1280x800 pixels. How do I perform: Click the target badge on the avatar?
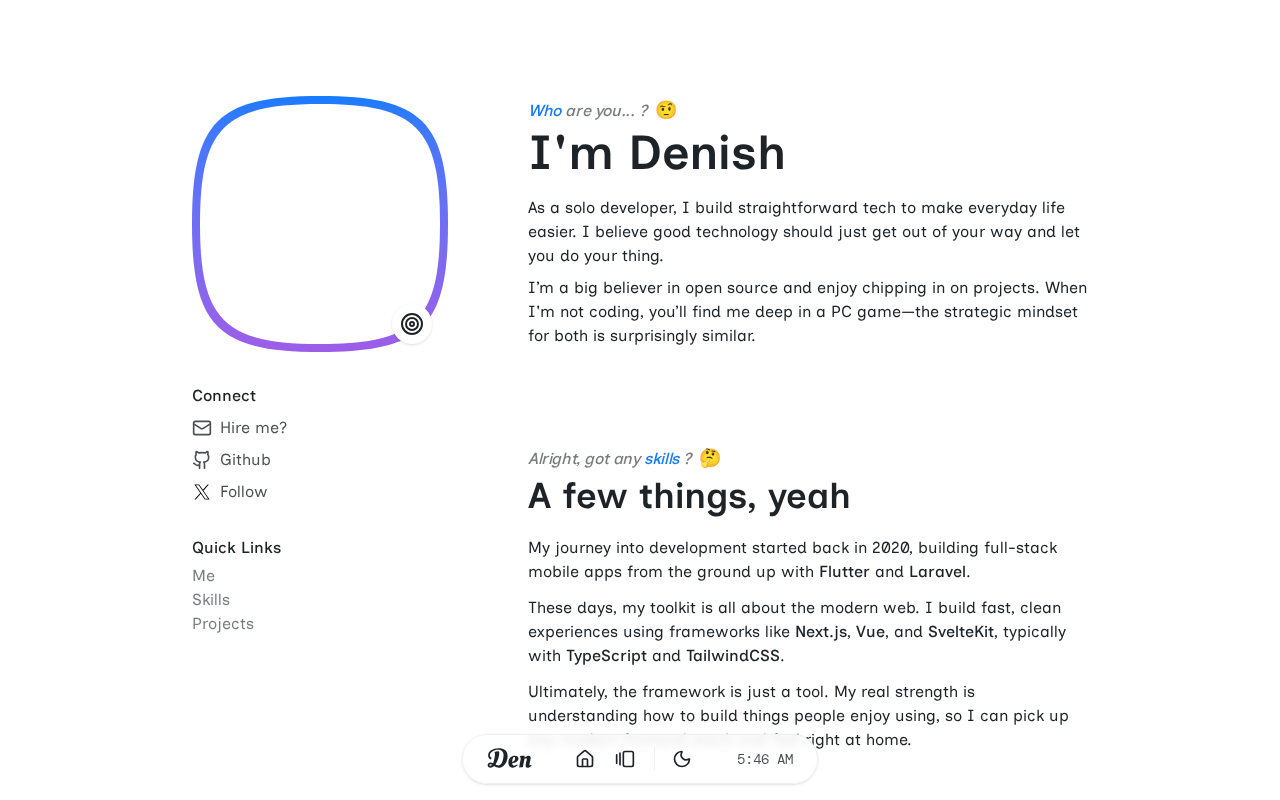pos(412,324)
